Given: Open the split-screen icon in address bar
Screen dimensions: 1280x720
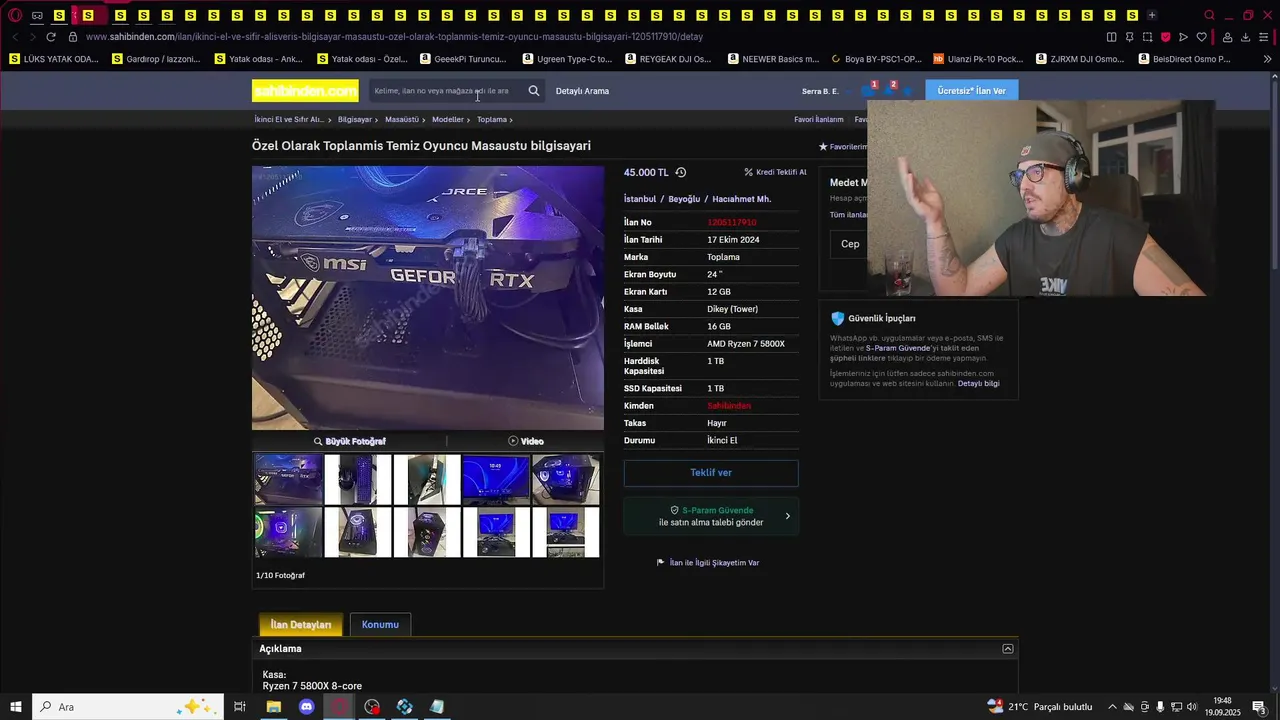Looking at the screenshot, I should 1111,37.
